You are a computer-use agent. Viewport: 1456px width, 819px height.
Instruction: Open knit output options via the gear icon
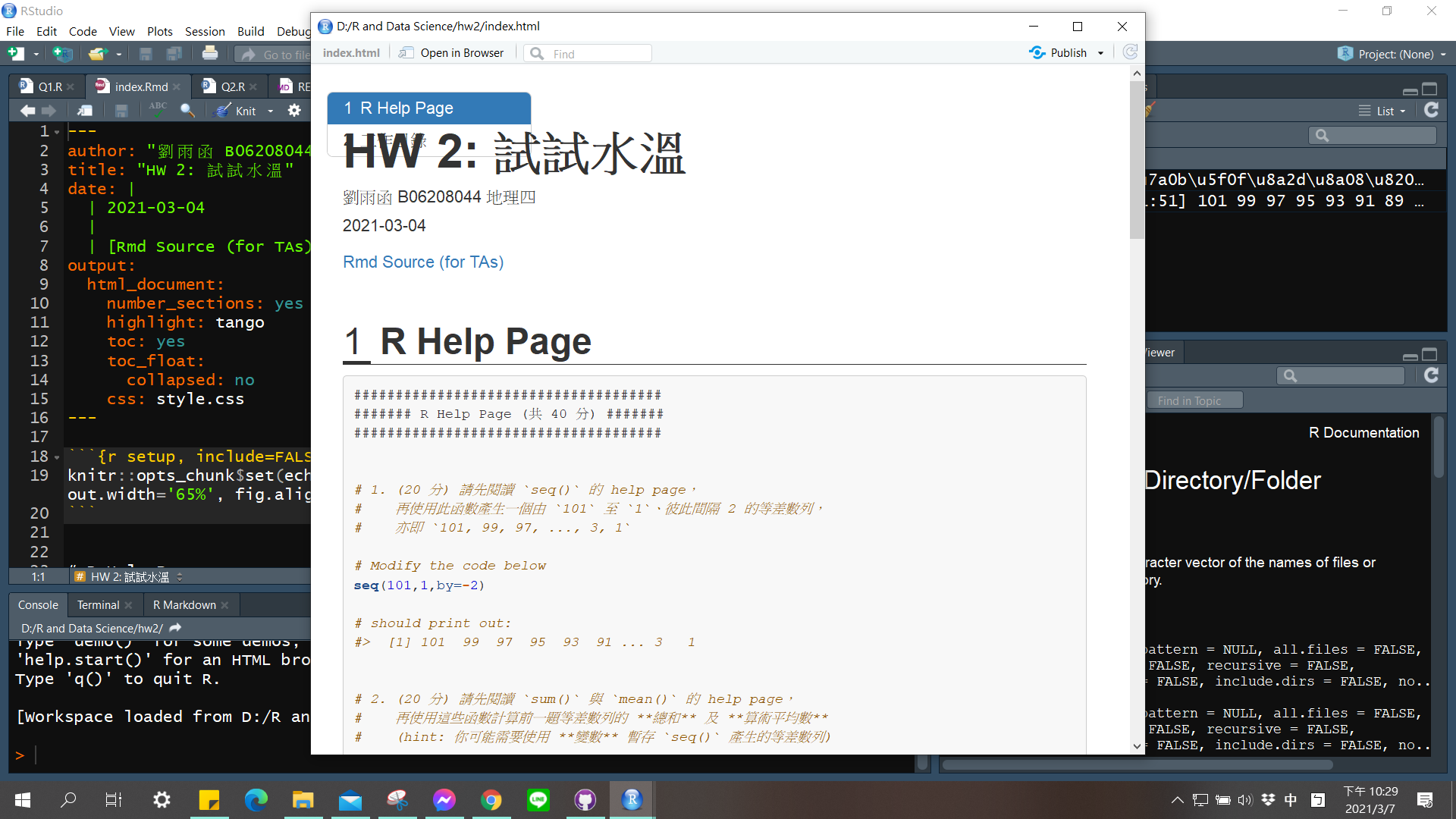click(294, 110)
